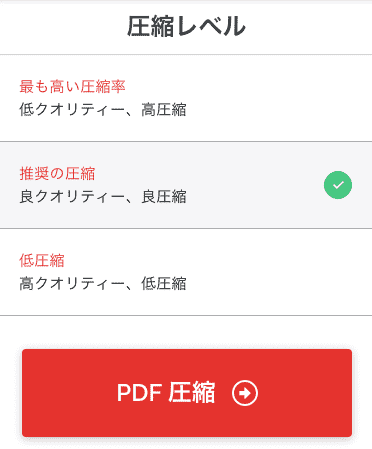
Task: Select the 低圧縮 option
Action: point(186,272)
